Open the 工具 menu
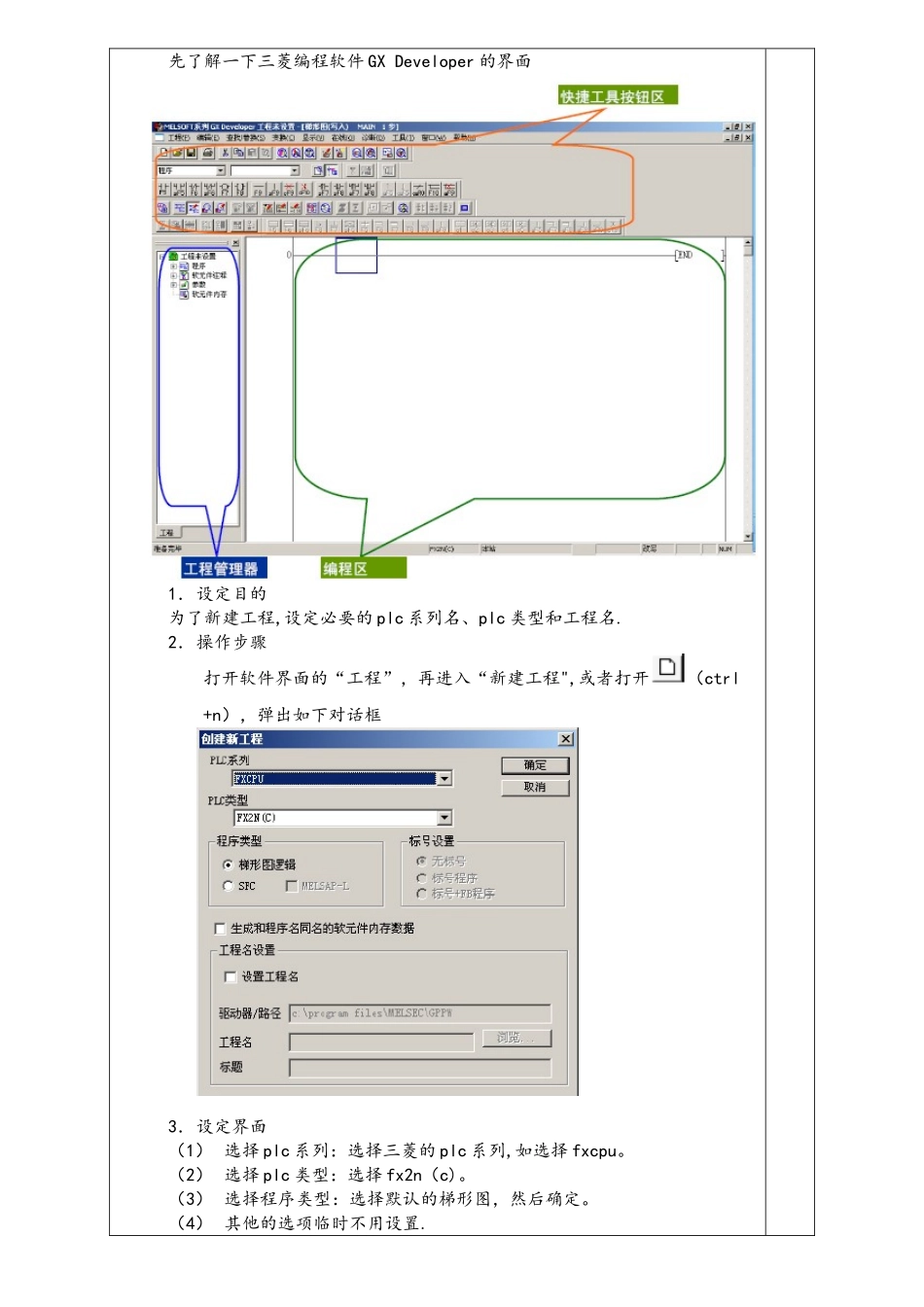The image size is (924, 1307). (x=403, y=138)
